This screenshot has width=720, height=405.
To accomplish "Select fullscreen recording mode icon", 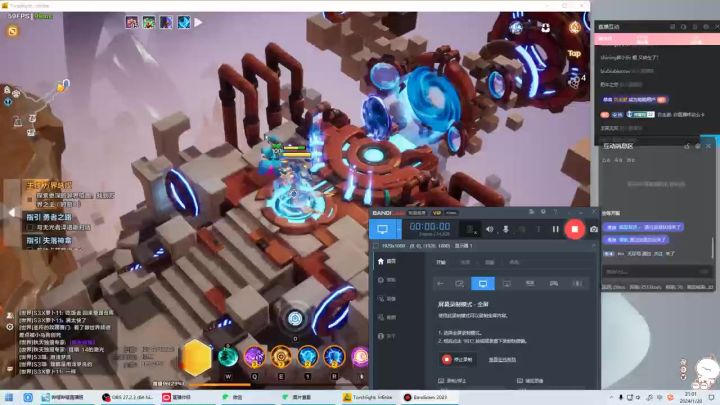I will [x=483, y=283].
